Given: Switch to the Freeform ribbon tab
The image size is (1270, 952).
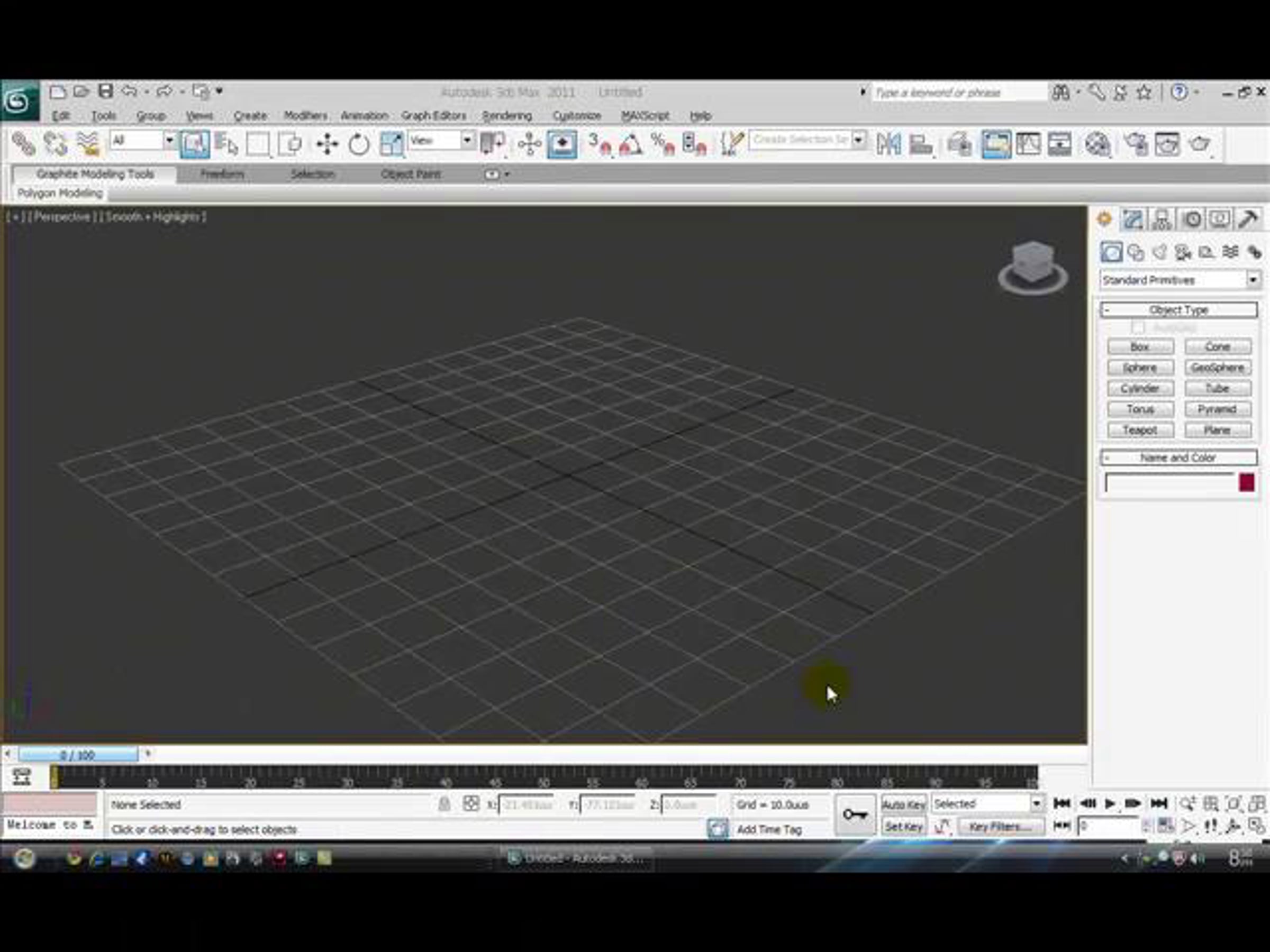Looking at the screenshot, I should pos(222,174).
